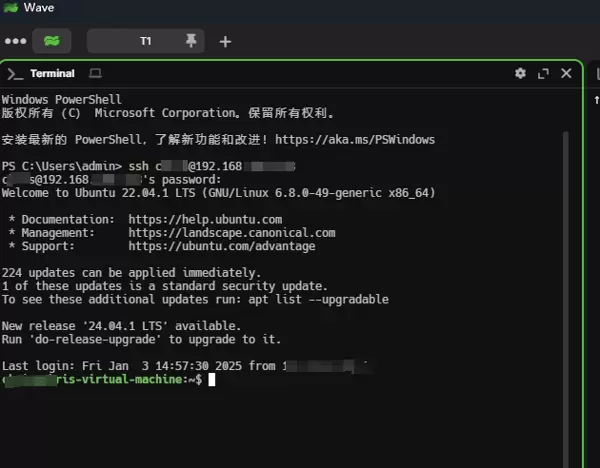Screen dimensions: 600x468
Task: Add a new tab with the plus button
Action: coord(225,41)
